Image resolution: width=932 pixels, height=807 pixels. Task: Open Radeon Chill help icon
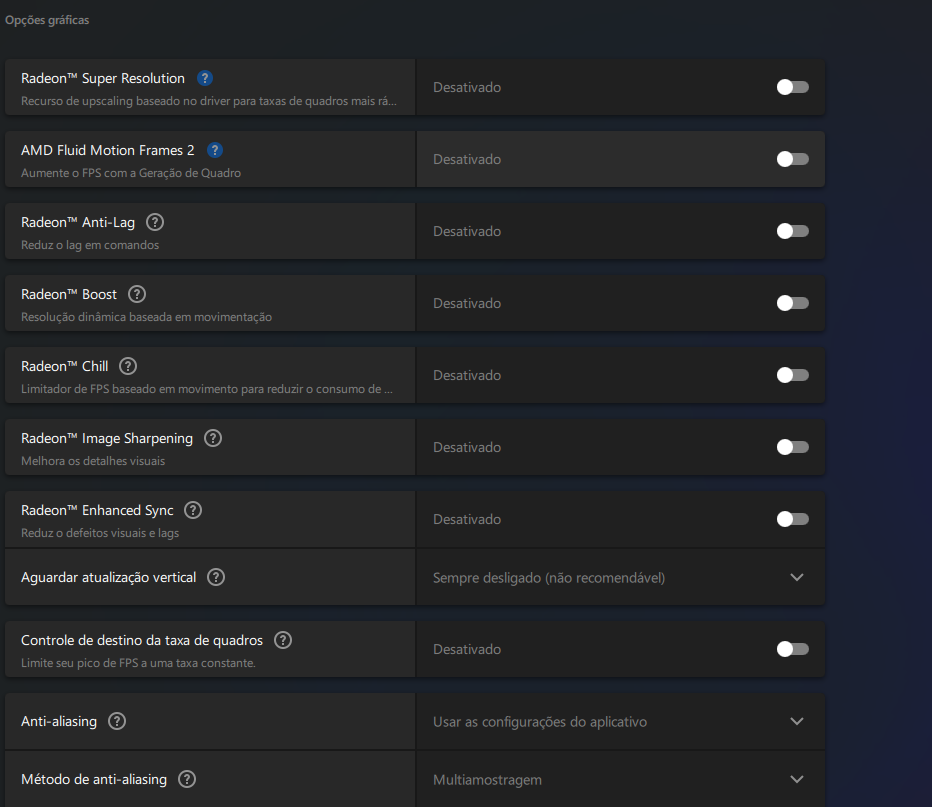pos(128,366)
